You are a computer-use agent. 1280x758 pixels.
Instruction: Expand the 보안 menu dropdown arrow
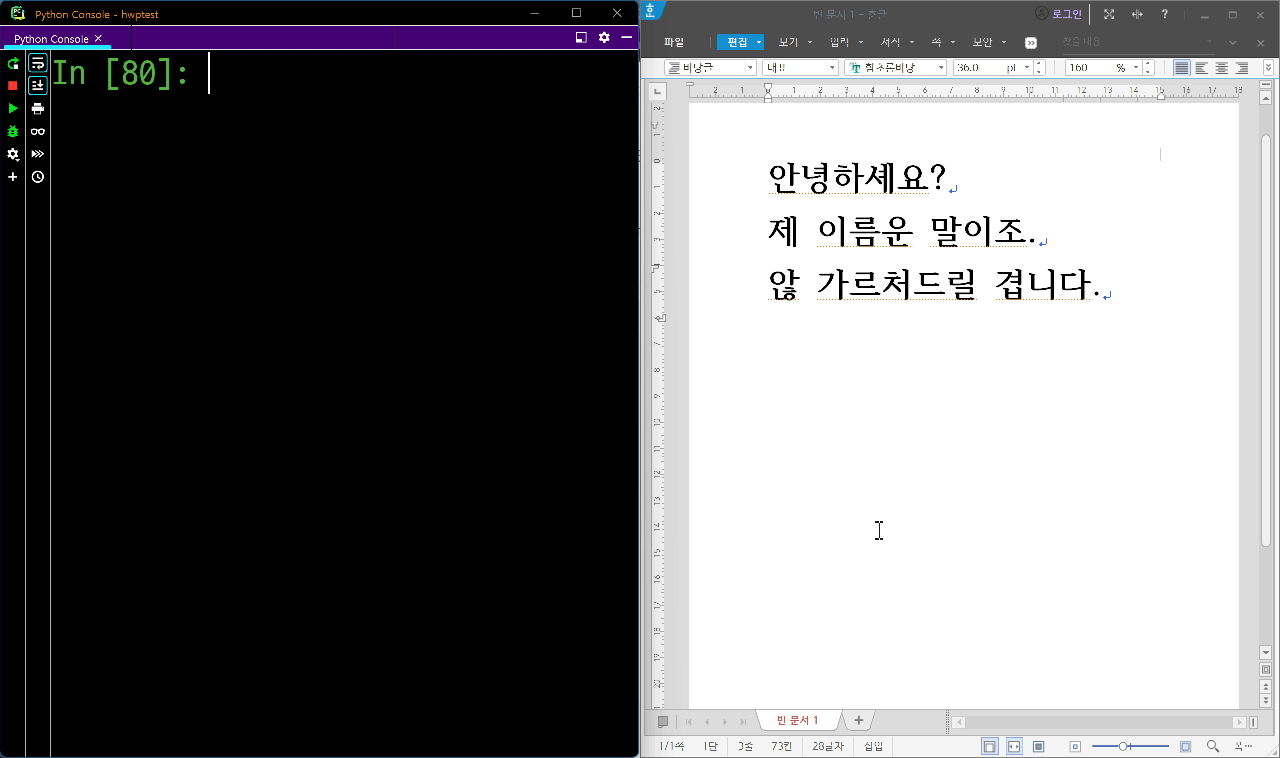click(x=1002, y=42)
